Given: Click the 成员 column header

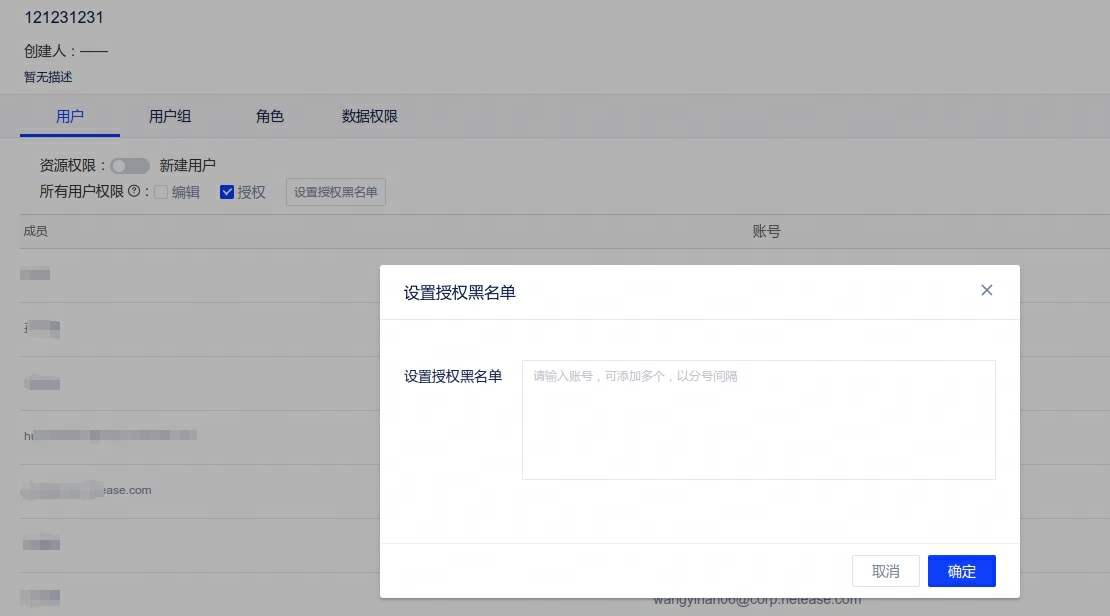Looking at the screenshot, I should 36,231.
